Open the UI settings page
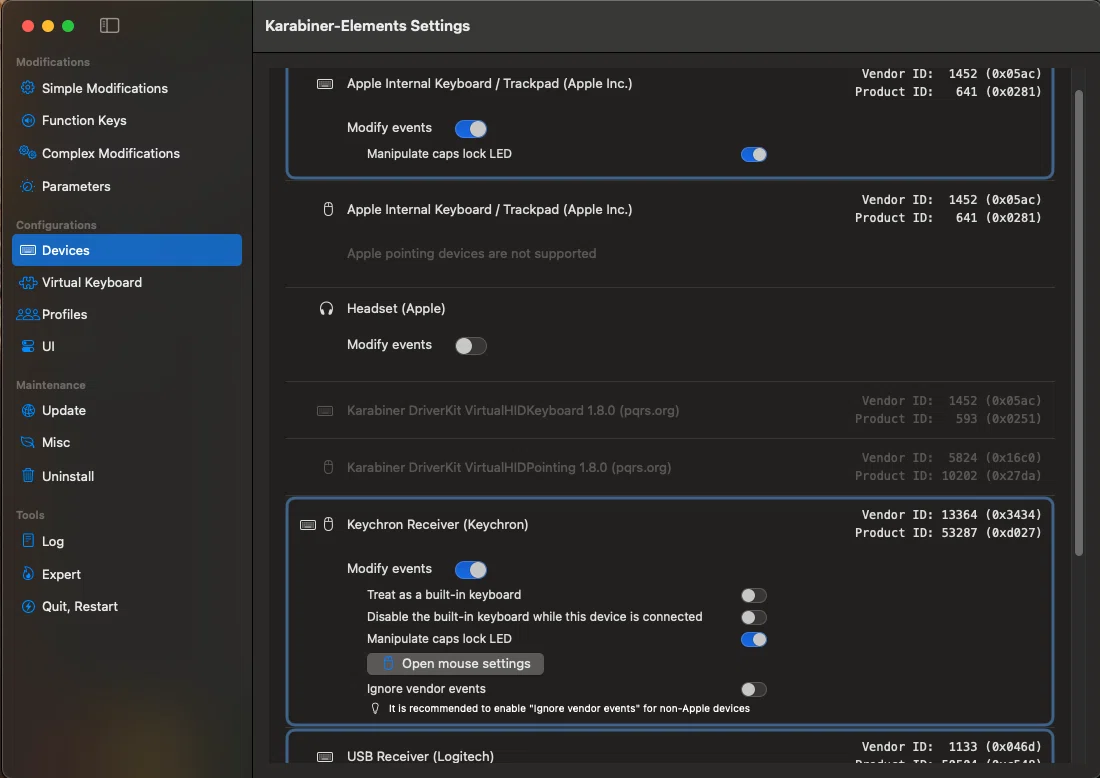Image resolution: width=1100 pixels, height=778 pixels. click(x=127, y=346)
